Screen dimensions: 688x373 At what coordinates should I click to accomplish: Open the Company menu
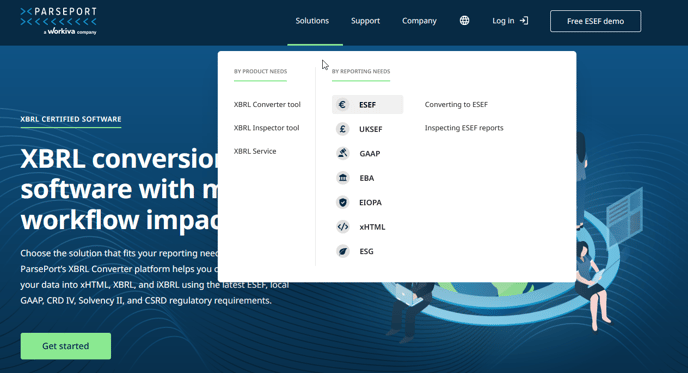point(419,21)
